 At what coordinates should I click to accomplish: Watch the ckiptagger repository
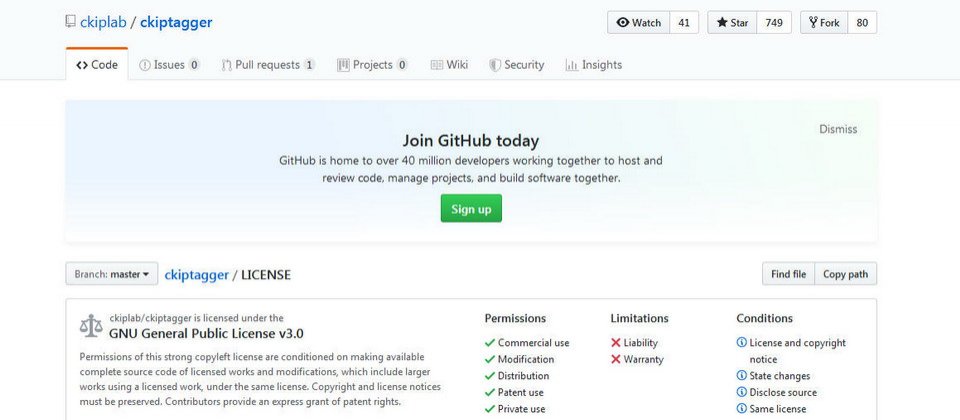click(x=638, y=23)
